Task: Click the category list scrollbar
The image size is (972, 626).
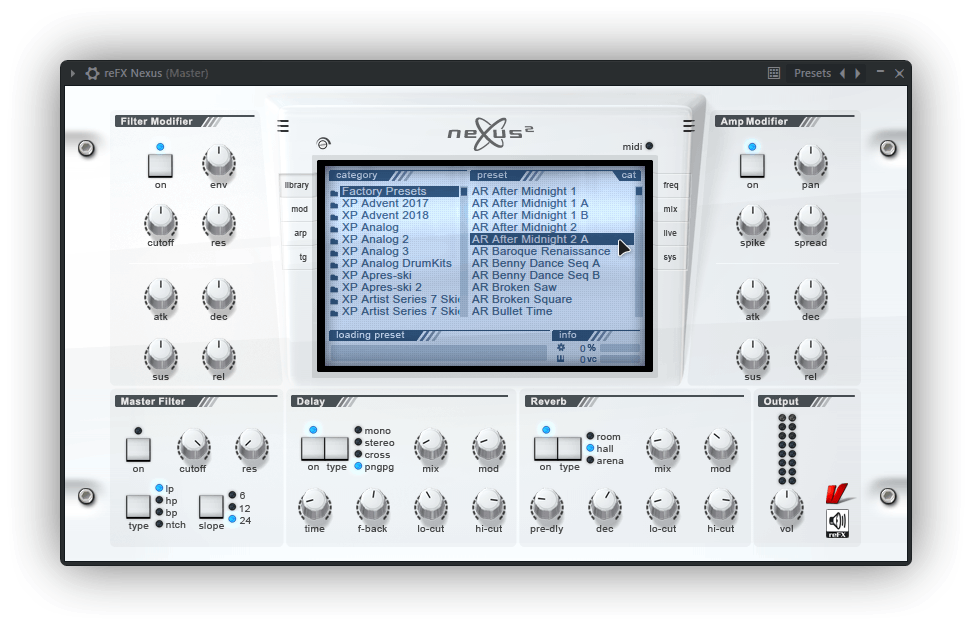Action: click(464, 252)
